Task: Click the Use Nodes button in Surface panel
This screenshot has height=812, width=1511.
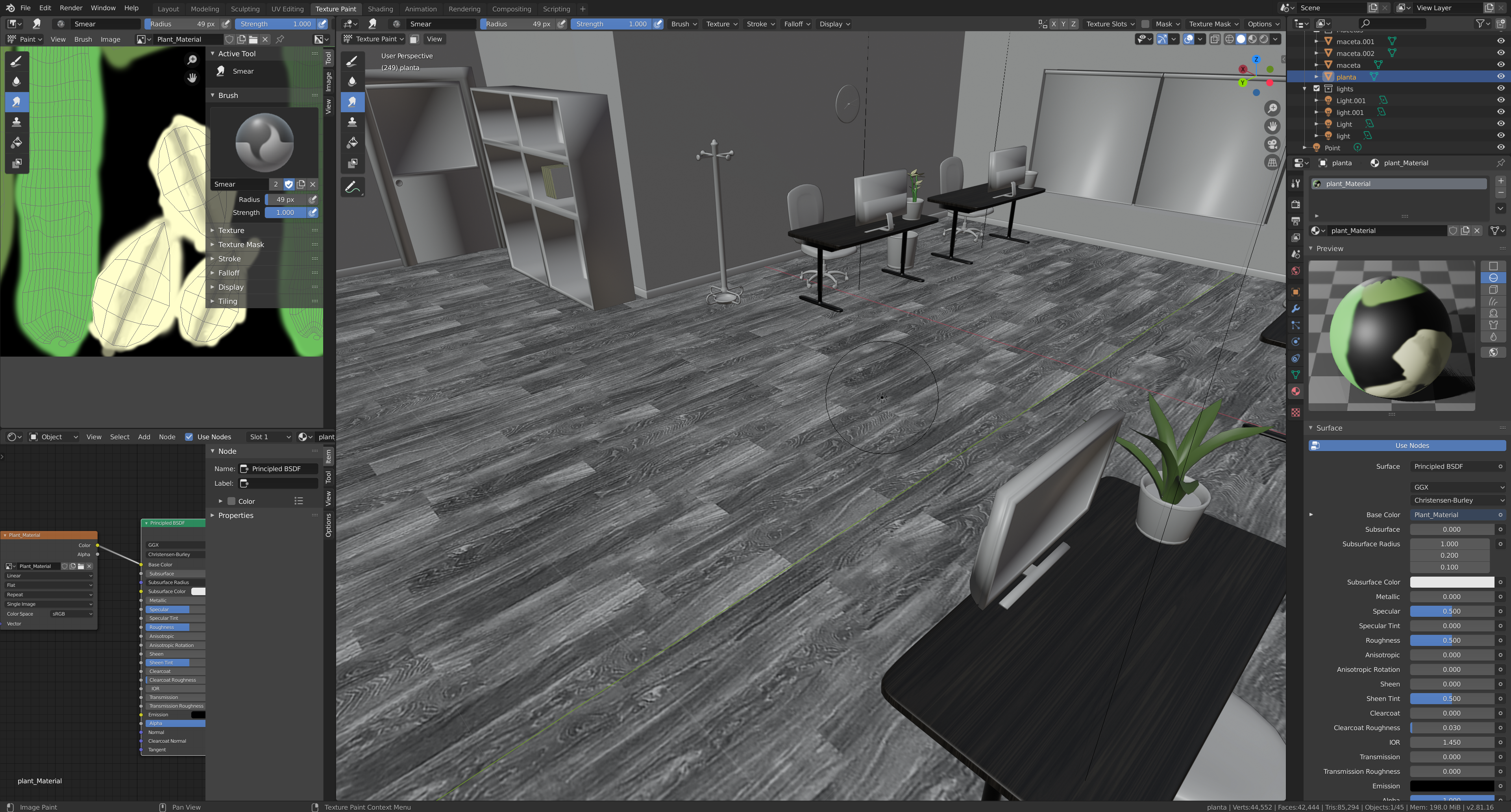Action: (x=1408, y=445)
